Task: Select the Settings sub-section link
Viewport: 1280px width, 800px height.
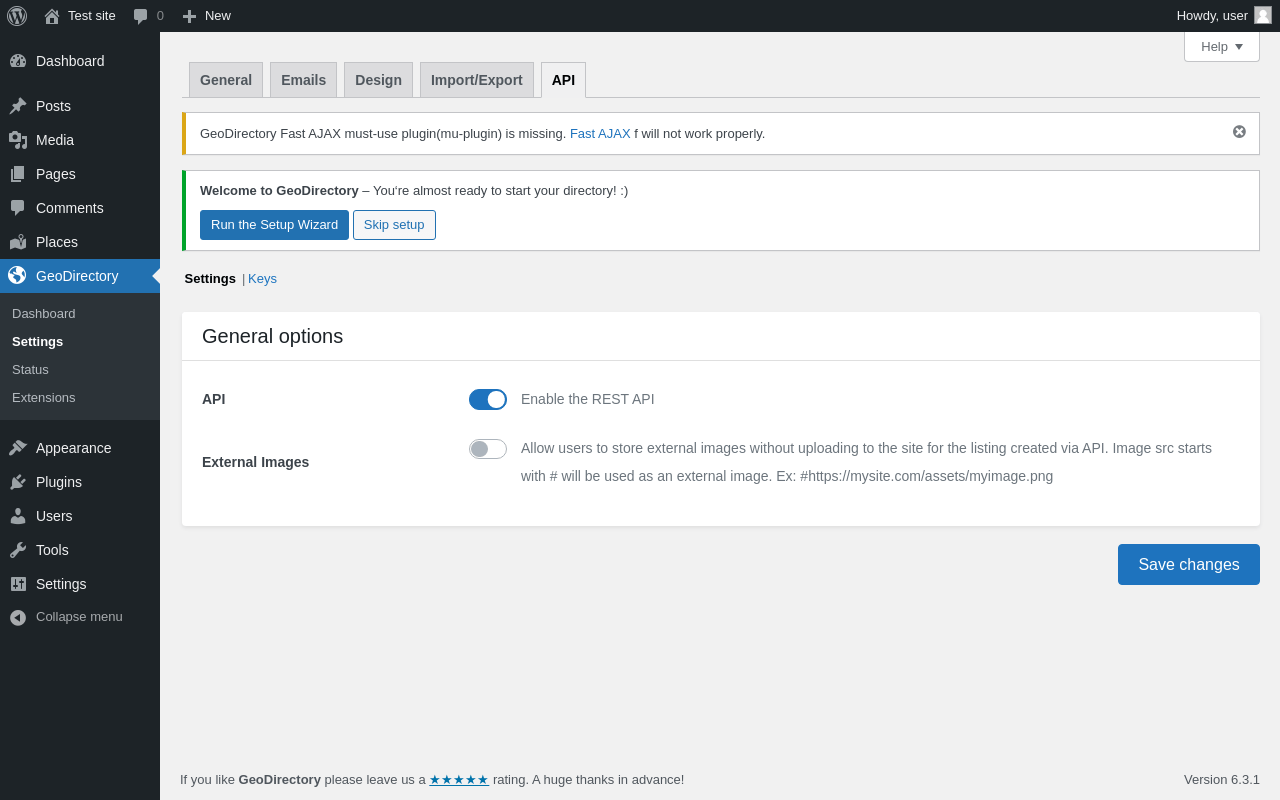Action: [210, 279]
